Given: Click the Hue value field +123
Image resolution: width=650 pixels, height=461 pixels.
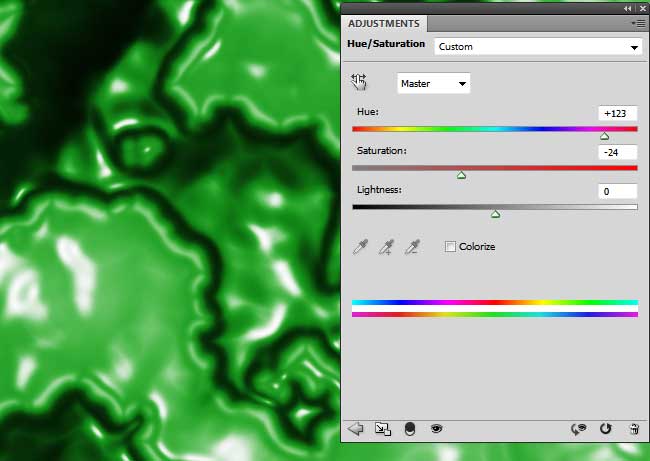Looking at the screenshot, I should point(618,114).
